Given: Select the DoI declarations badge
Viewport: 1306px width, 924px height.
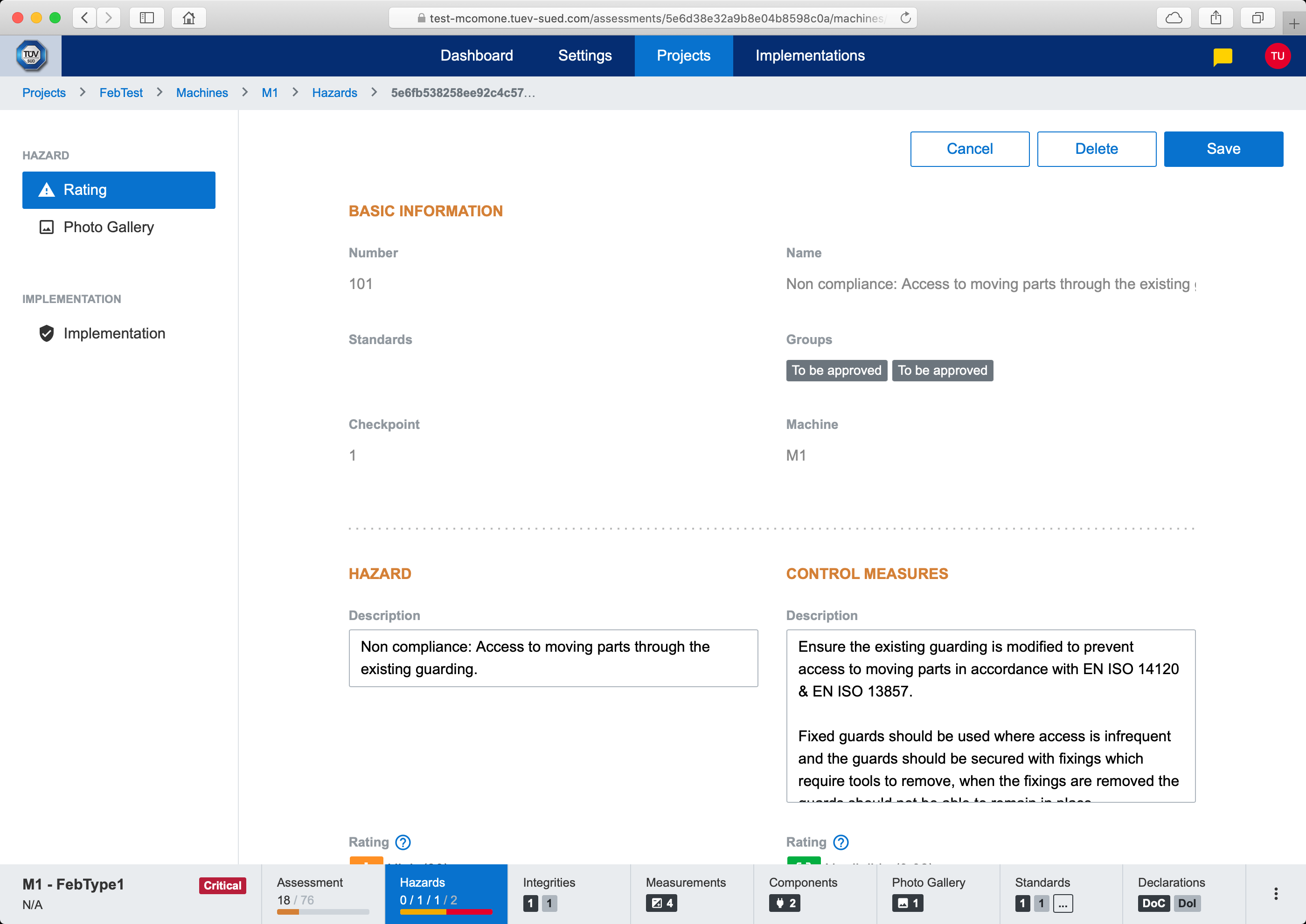Looking at the screenshot, I should tap(1187, 903).
